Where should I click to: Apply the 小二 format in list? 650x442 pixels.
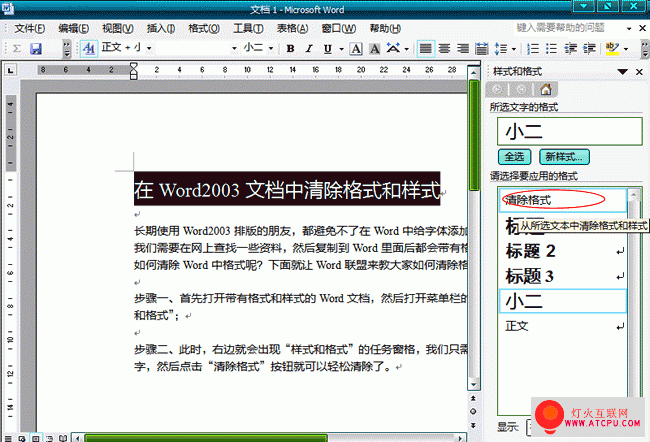point(563,301)
